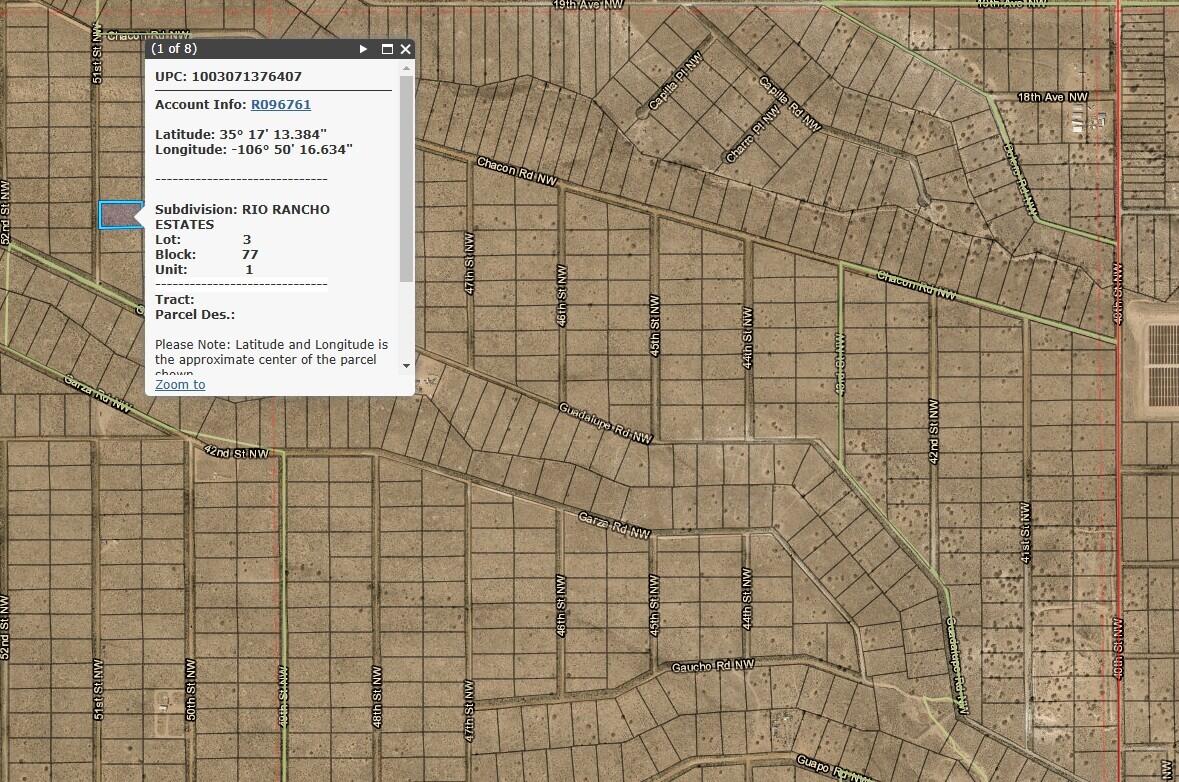Click the Zoom to link
1179x782 pixels.
click(x=180, y=384)
